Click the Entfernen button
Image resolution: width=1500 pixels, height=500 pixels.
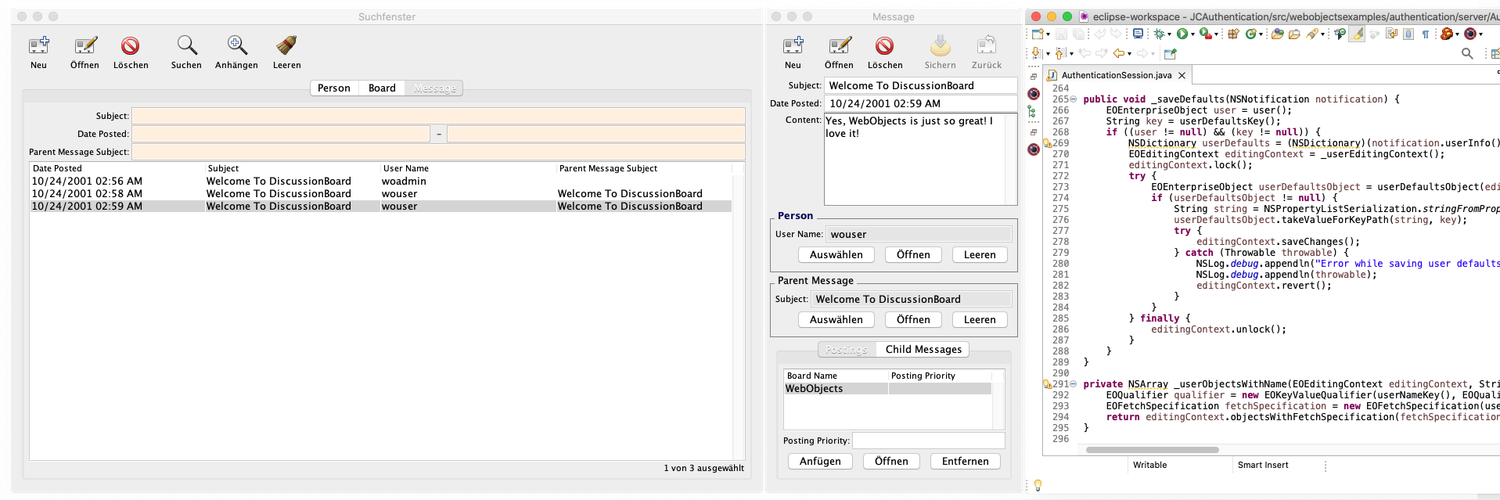coord(965,461)
